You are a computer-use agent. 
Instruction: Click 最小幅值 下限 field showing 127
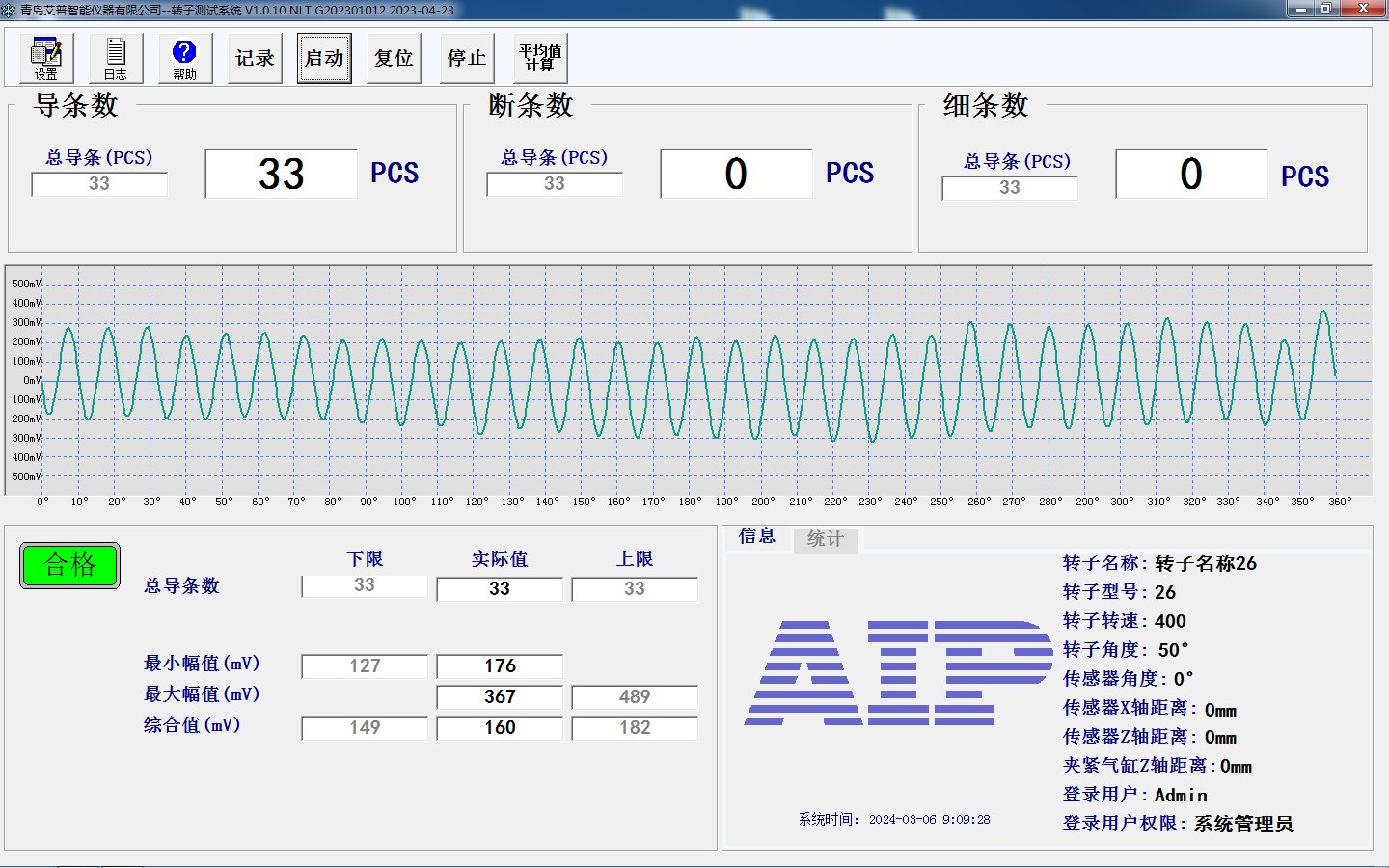pos(365,666)
